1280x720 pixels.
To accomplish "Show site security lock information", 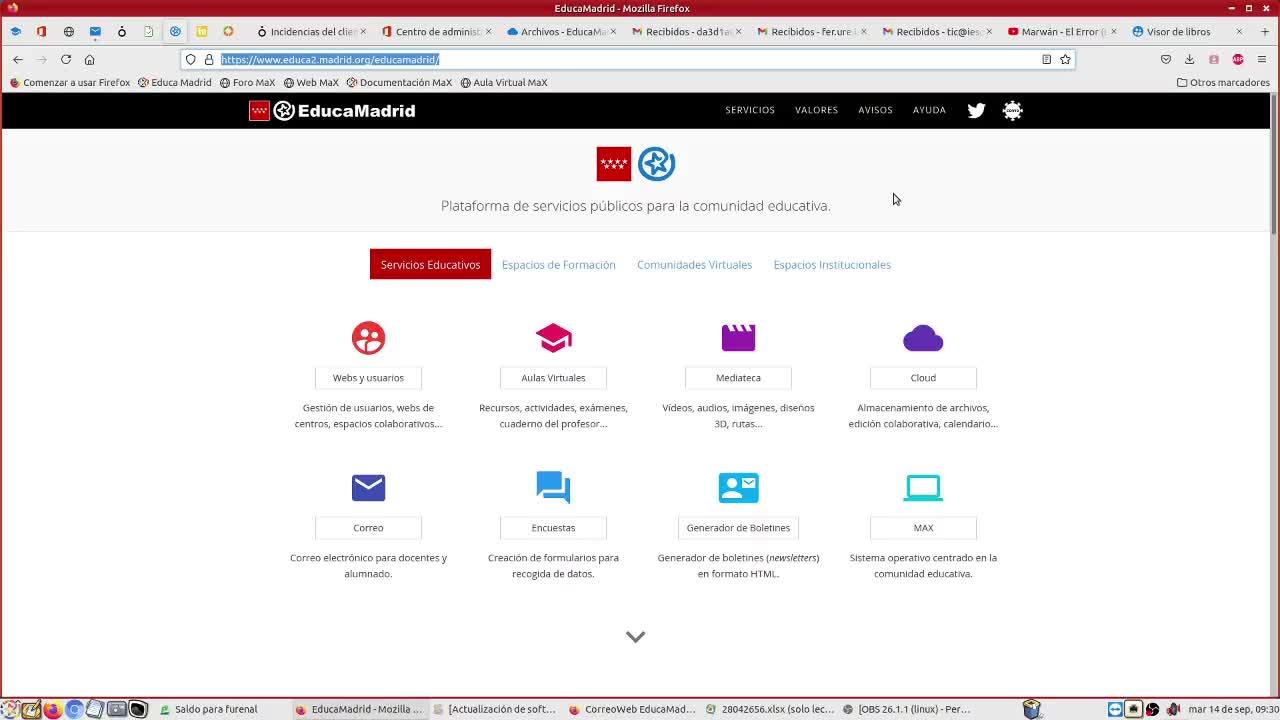I will point(209,59).
